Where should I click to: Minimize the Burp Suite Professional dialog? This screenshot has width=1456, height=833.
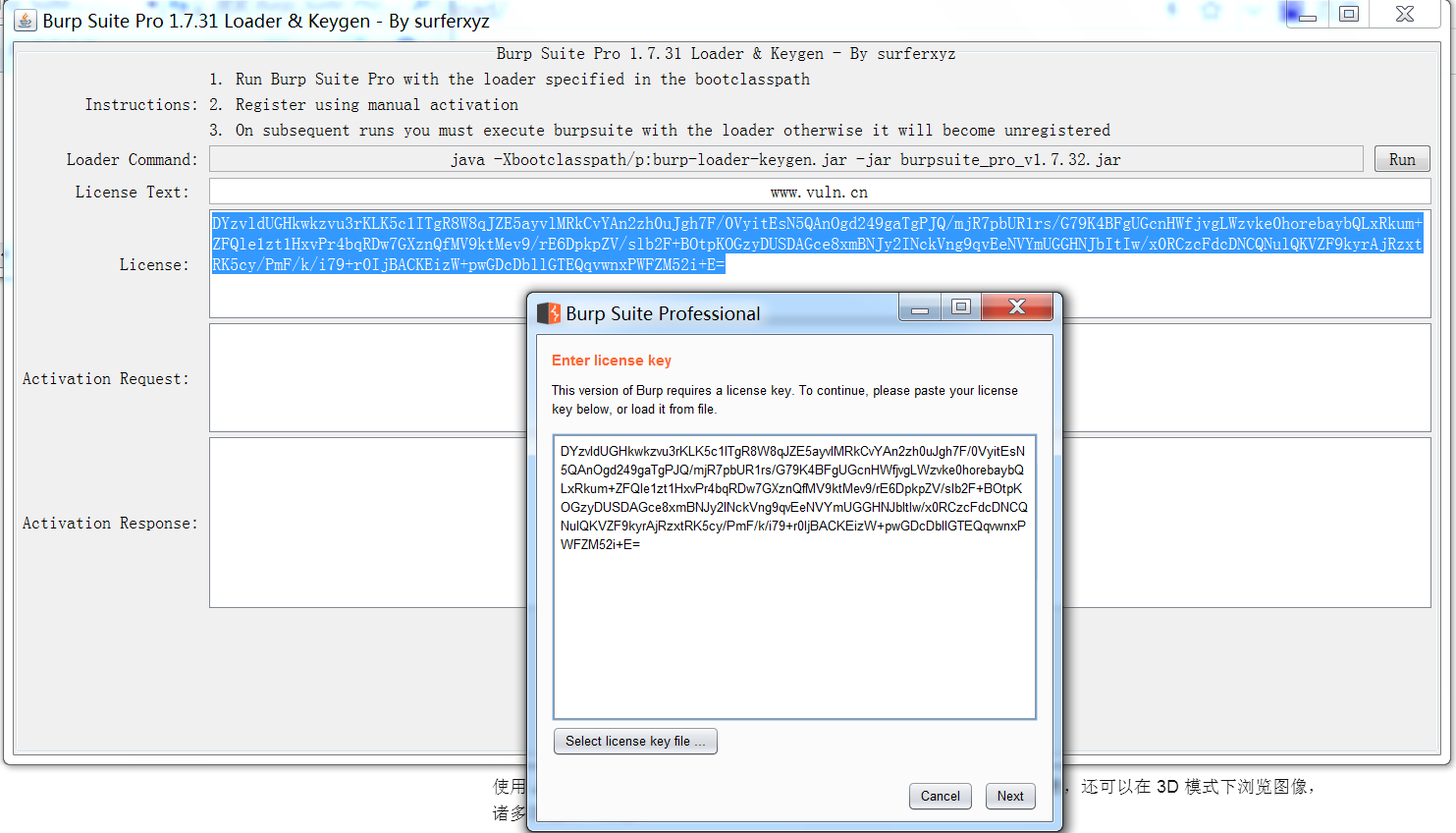pos(919,306)
